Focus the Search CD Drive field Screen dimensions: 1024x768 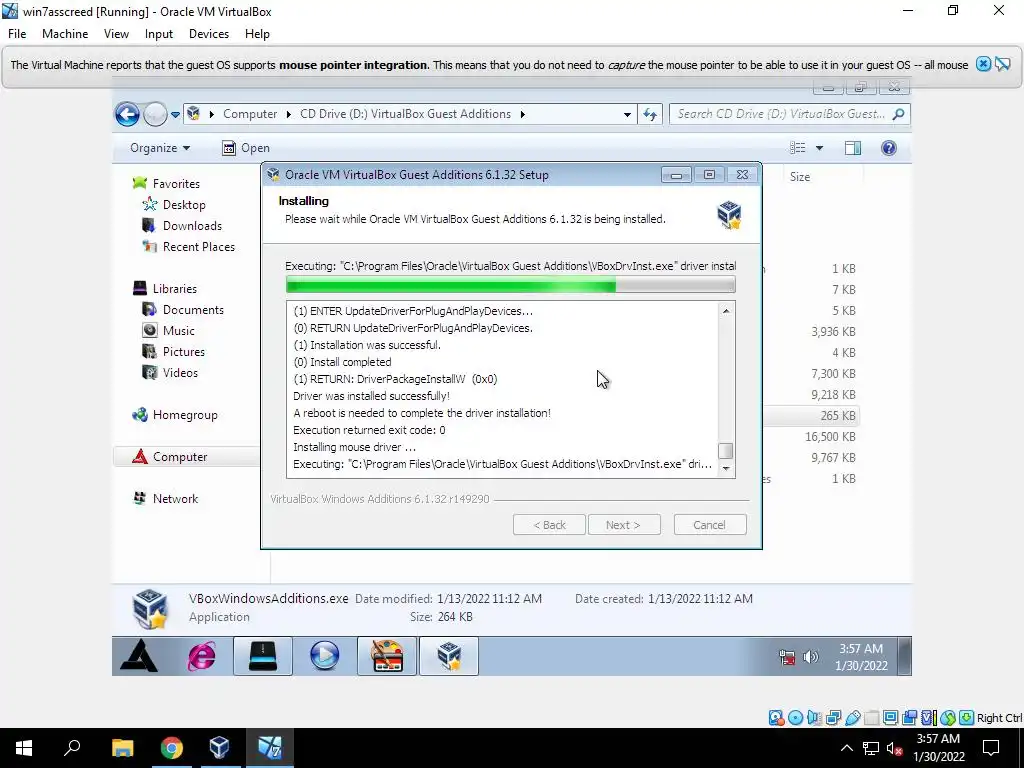click(x=789, y=114)
